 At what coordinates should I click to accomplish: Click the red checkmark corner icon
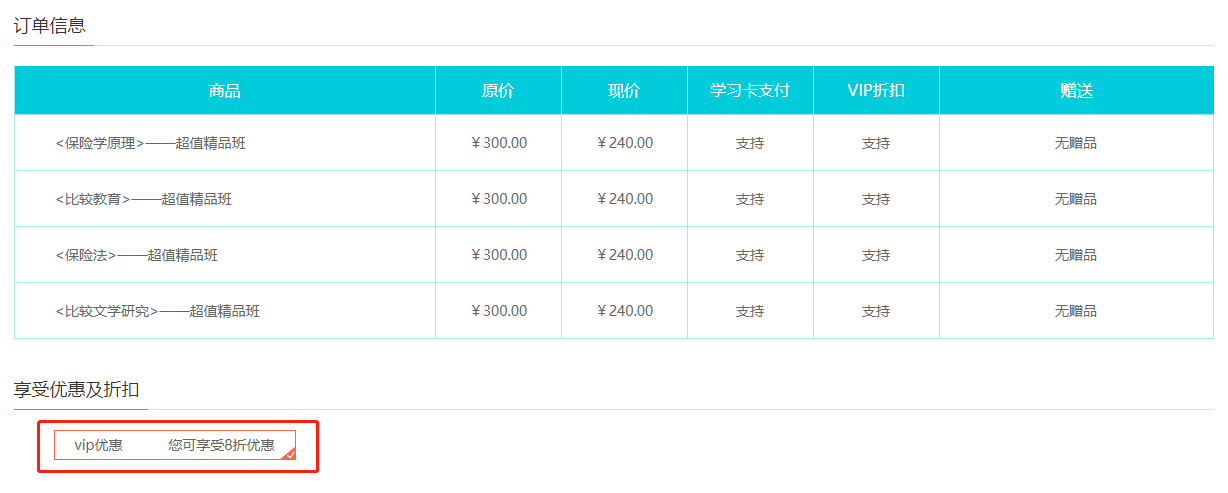pyautogui.click(x=289, y=454)
